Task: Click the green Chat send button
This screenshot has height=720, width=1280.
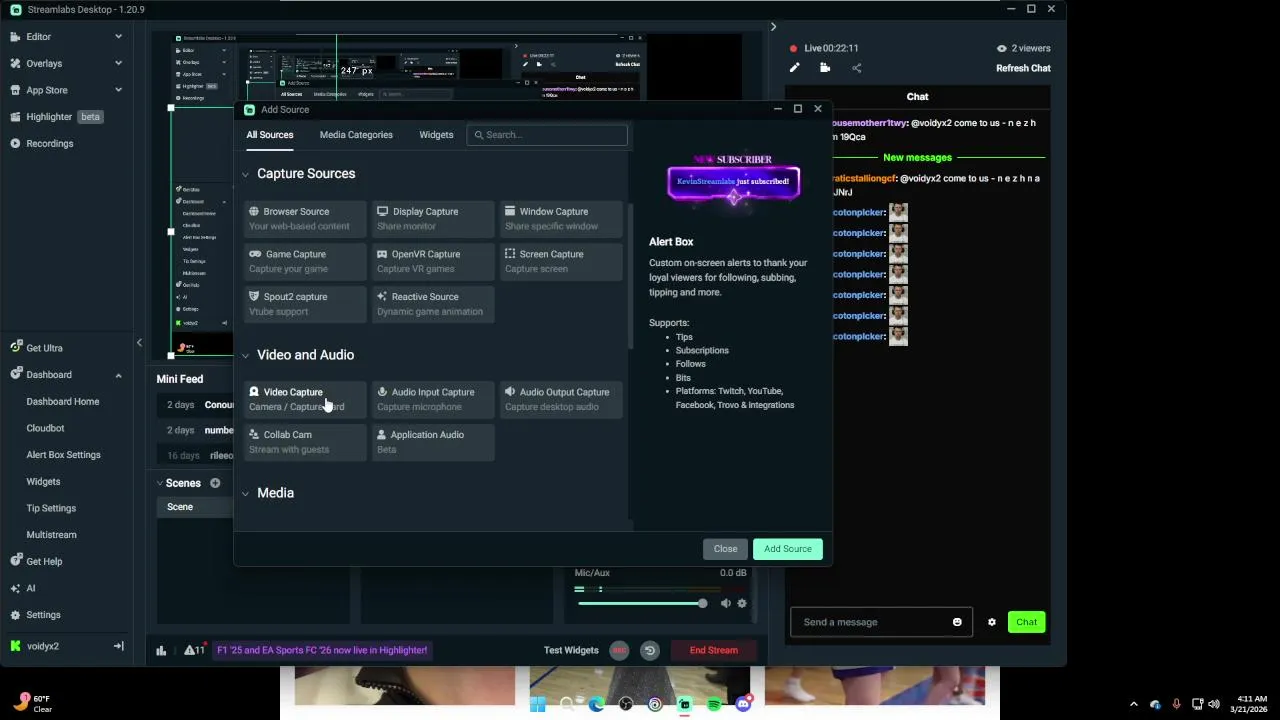Action: (x=1026, y=622)
